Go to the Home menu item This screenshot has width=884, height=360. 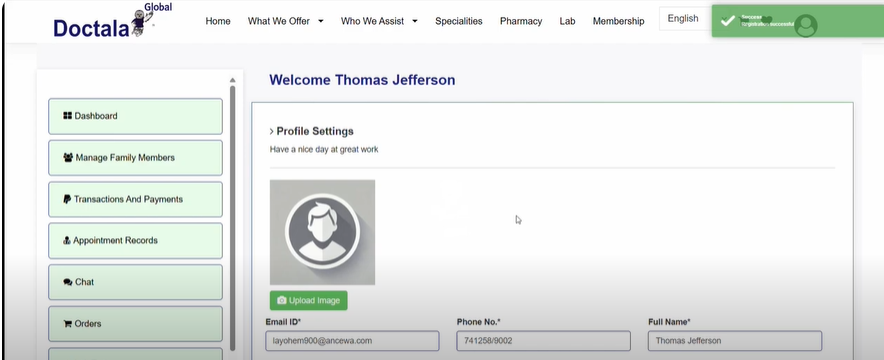[x=218, y=21]
